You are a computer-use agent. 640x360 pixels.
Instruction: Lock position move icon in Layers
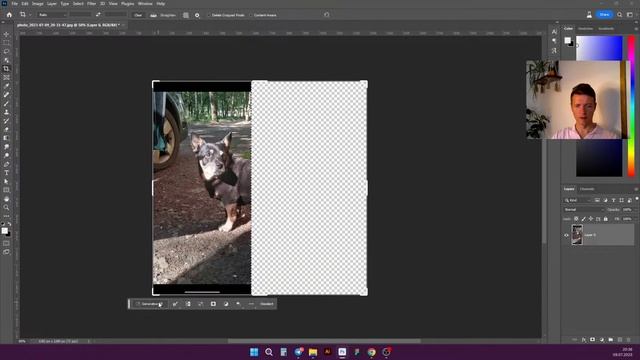click(x=591, y=219)
